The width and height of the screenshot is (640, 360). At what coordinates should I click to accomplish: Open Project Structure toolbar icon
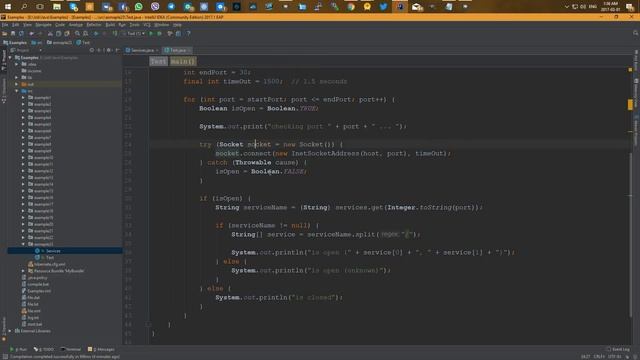[178, 33]
